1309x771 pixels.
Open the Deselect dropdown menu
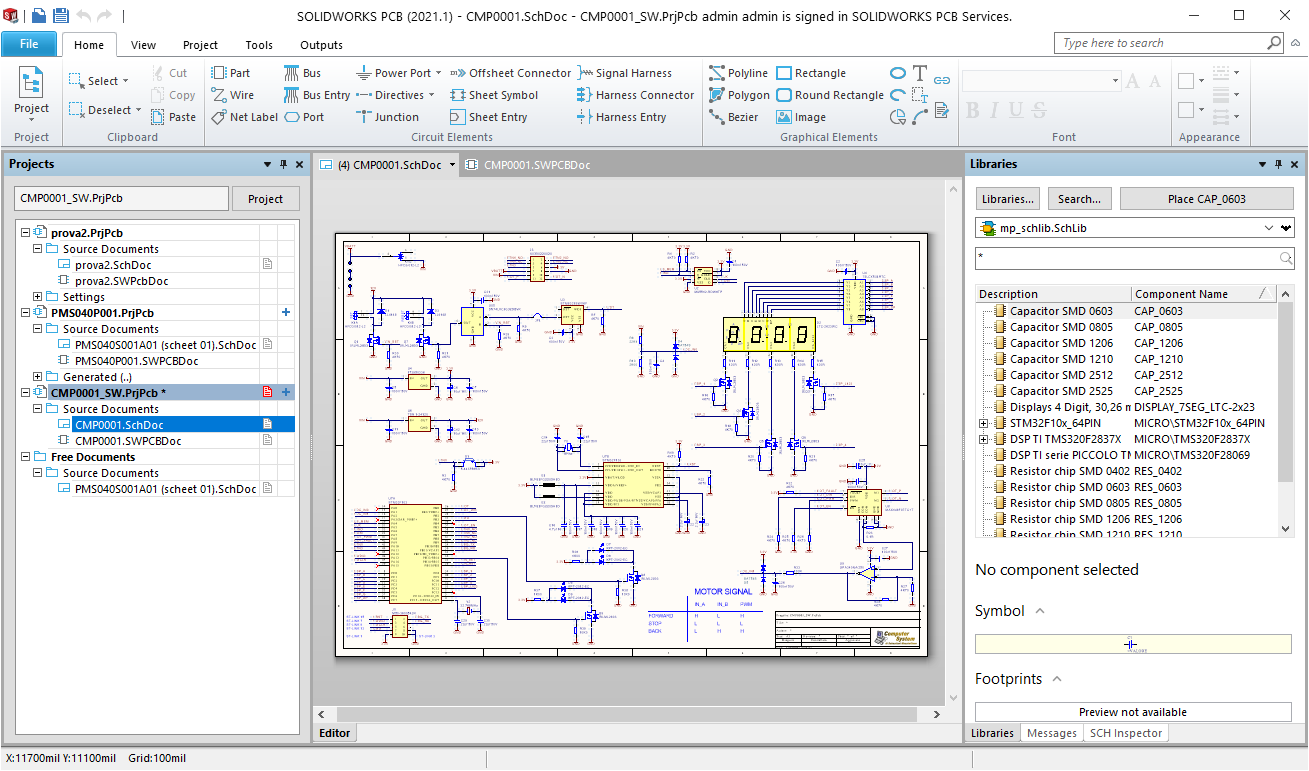point(138,110)
